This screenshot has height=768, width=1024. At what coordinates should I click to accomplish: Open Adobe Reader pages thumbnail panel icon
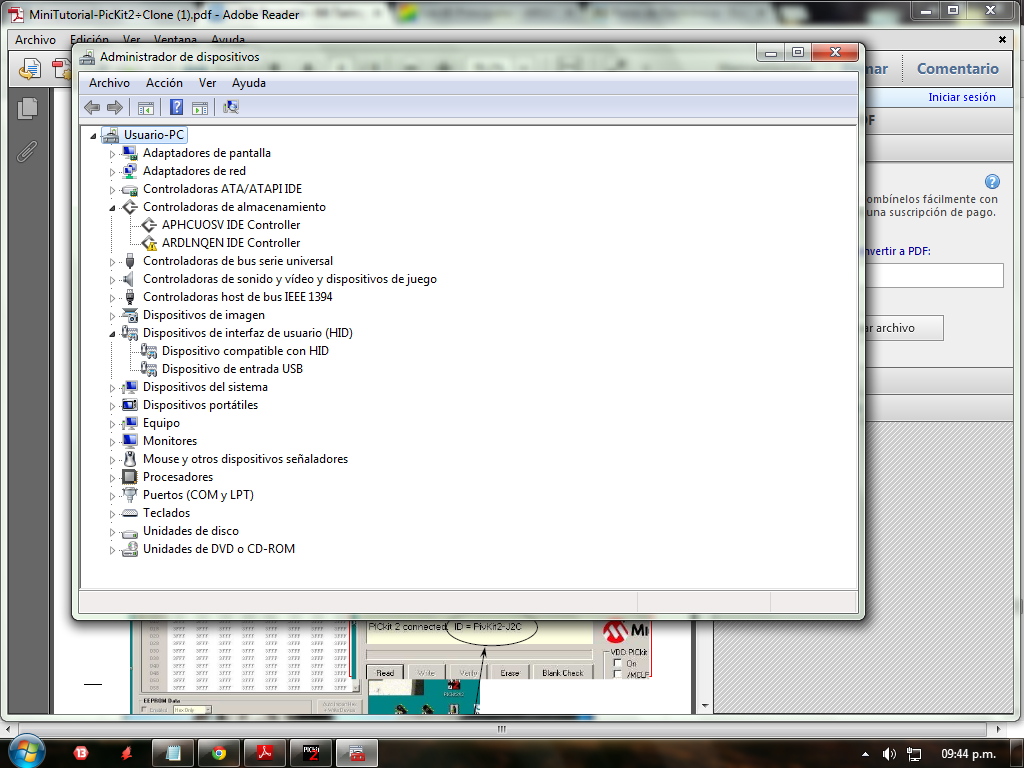[x=27, y=108]
